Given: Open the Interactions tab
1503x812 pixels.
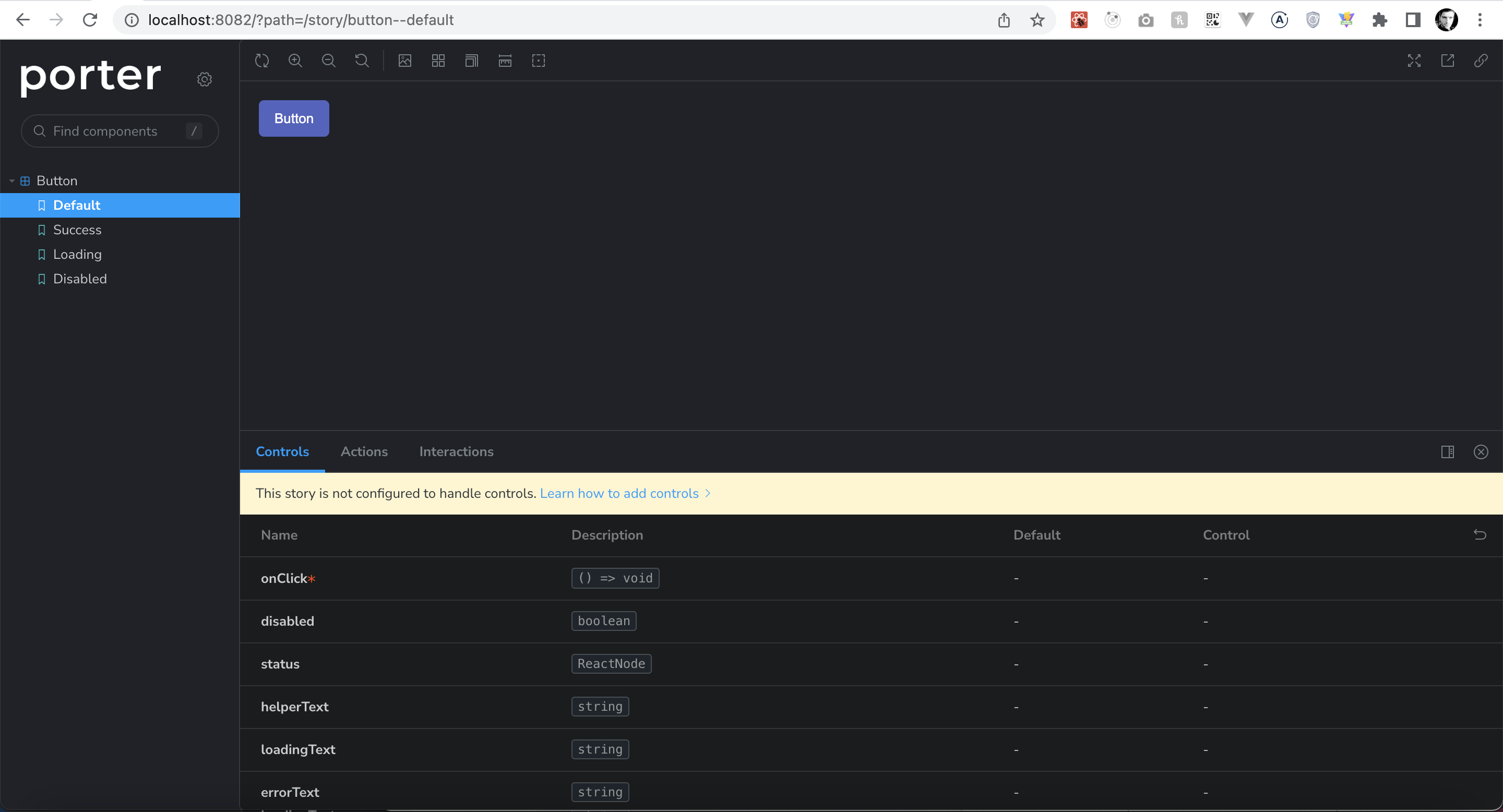Looking at the screenshot, I should [x=456, y=451].
